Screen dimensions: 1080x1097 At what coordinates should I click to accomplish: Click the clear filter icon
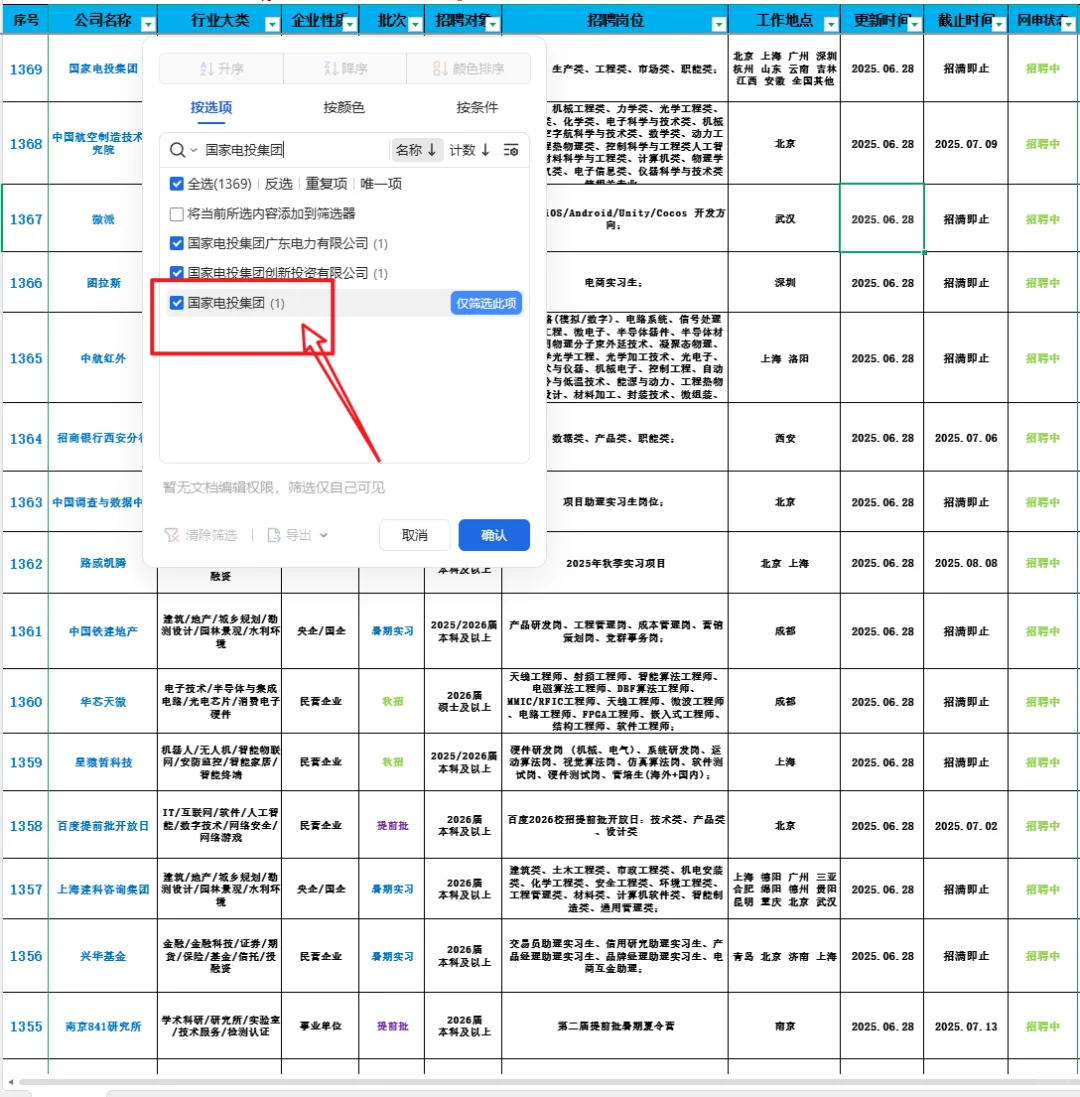tap(171, 535)
